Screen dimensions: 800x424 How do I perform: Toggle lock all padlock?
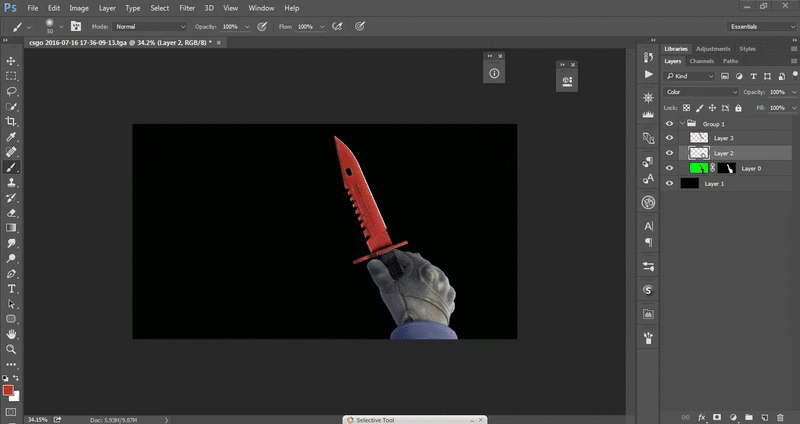point(738,108)
